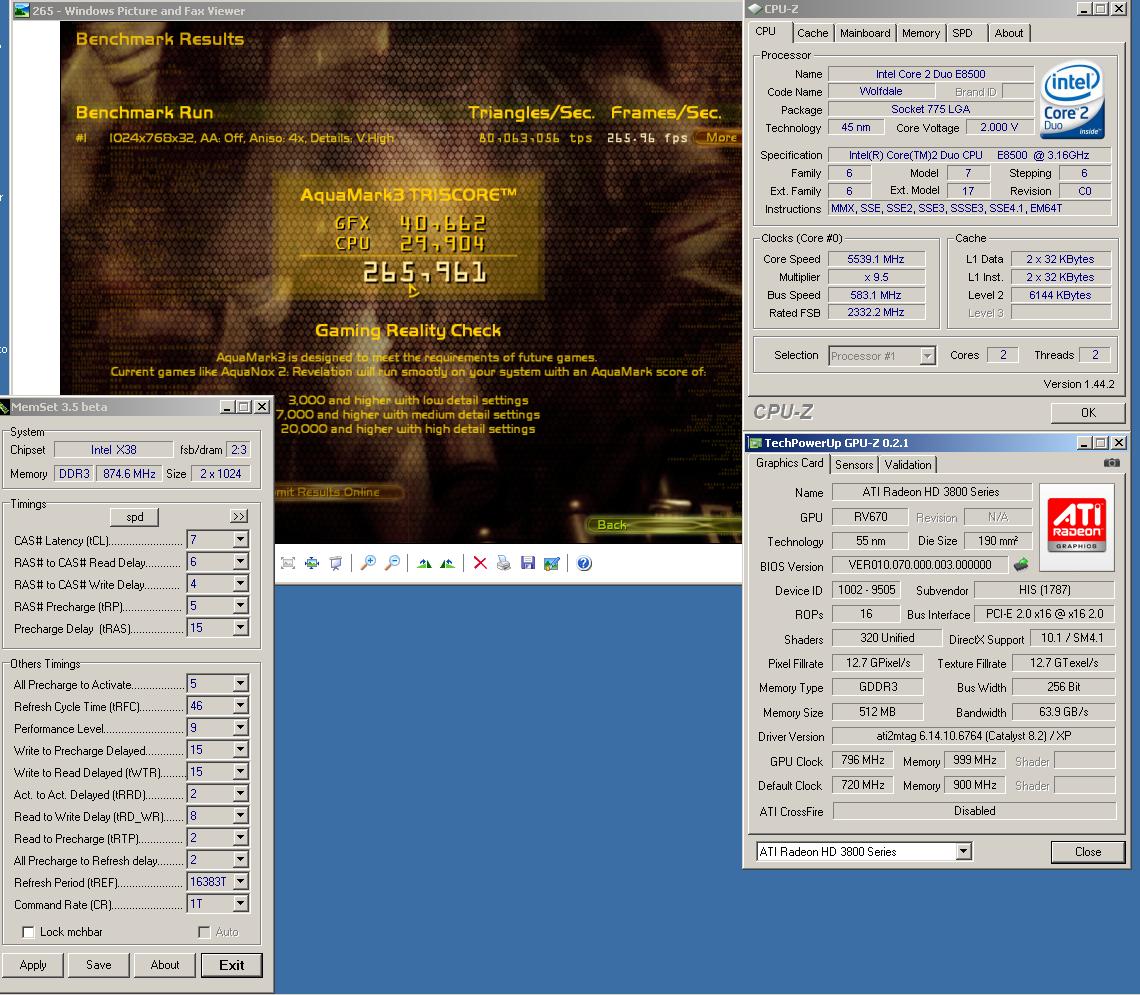Click OK in the CPU-Z window
The height and width of the screenshot is (995, 1140).
[1088, 413]
